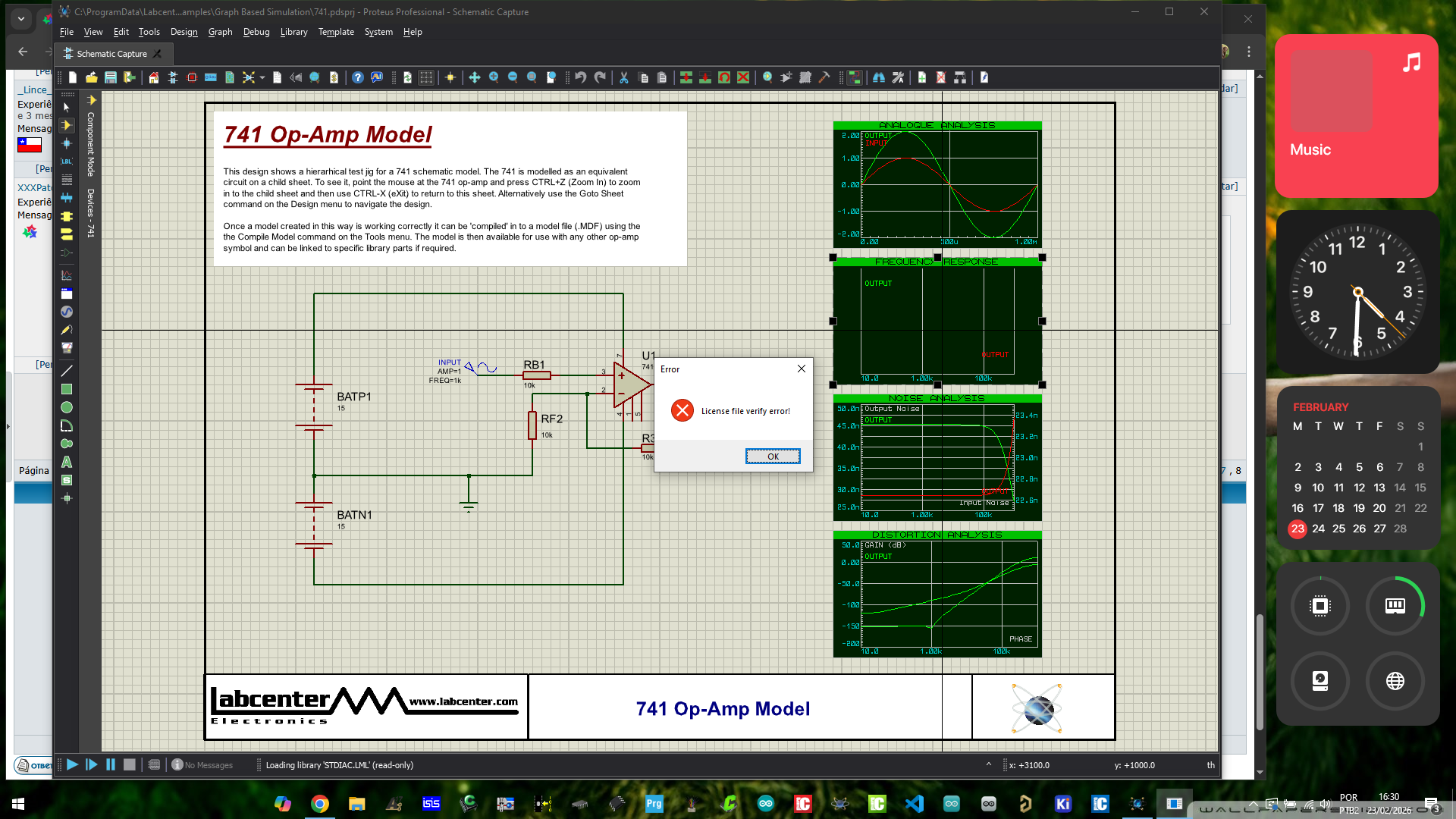Click the Save Project toolbar icon
Screen dimensions: 1456x819
pyautogui.click(x=111, y=77)
